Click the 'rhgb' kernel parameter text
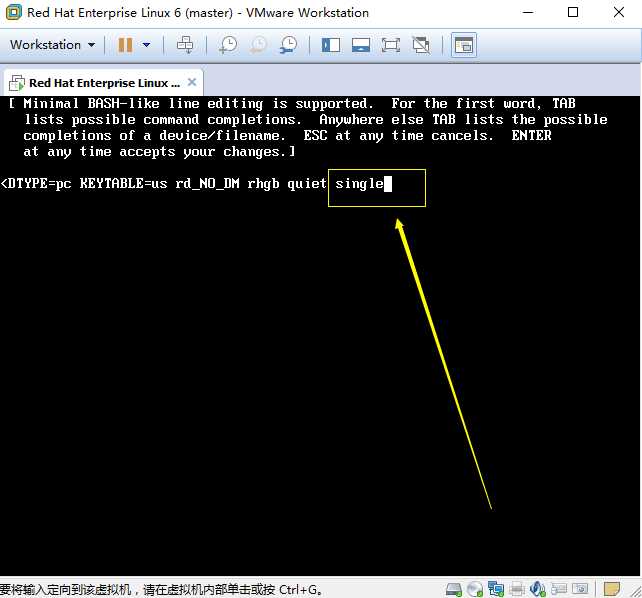 tap(263, 183)
